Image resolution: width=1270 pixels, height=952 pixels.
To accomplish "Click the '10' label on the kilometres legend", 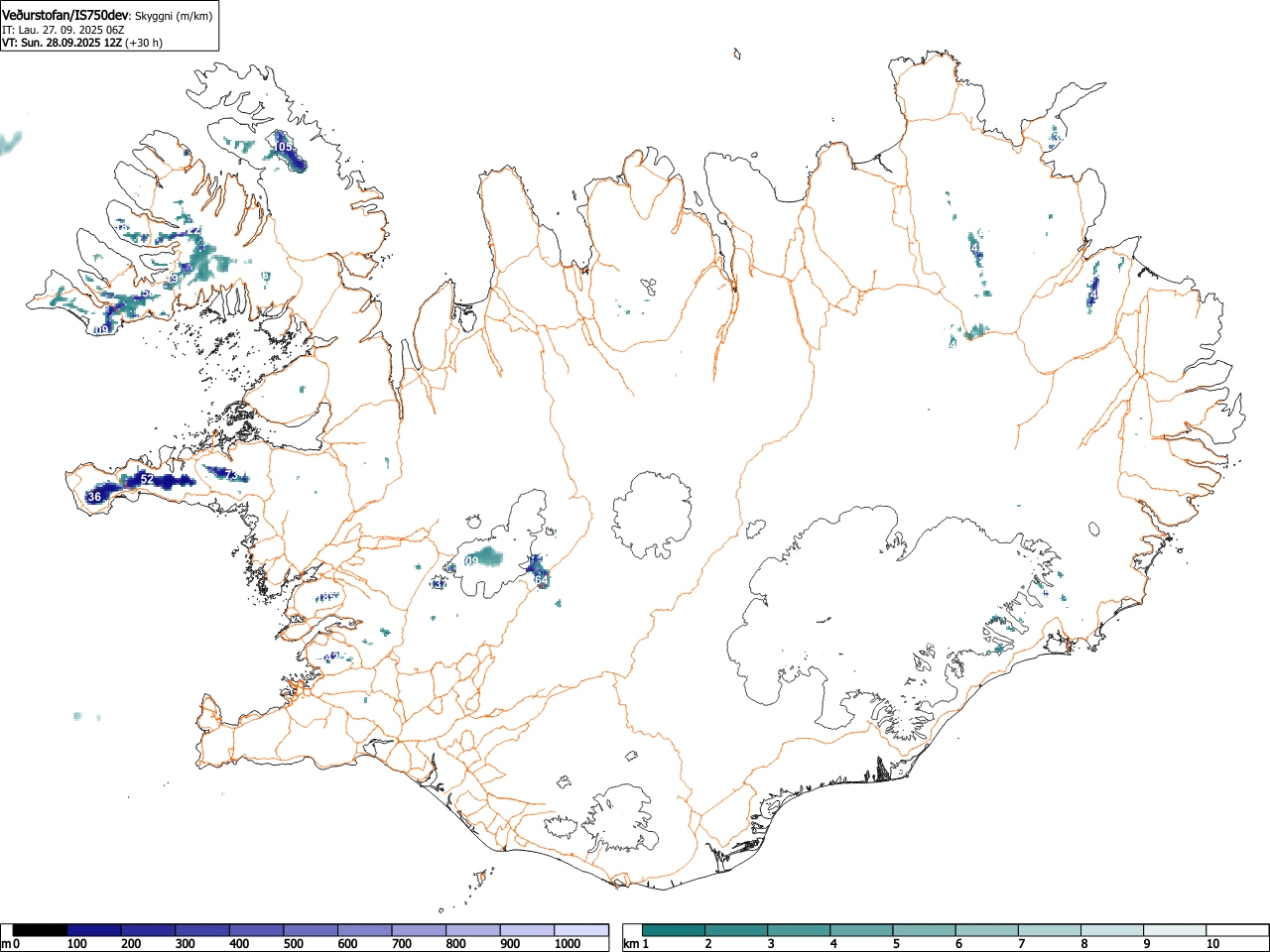I will tap(1212, 944).
